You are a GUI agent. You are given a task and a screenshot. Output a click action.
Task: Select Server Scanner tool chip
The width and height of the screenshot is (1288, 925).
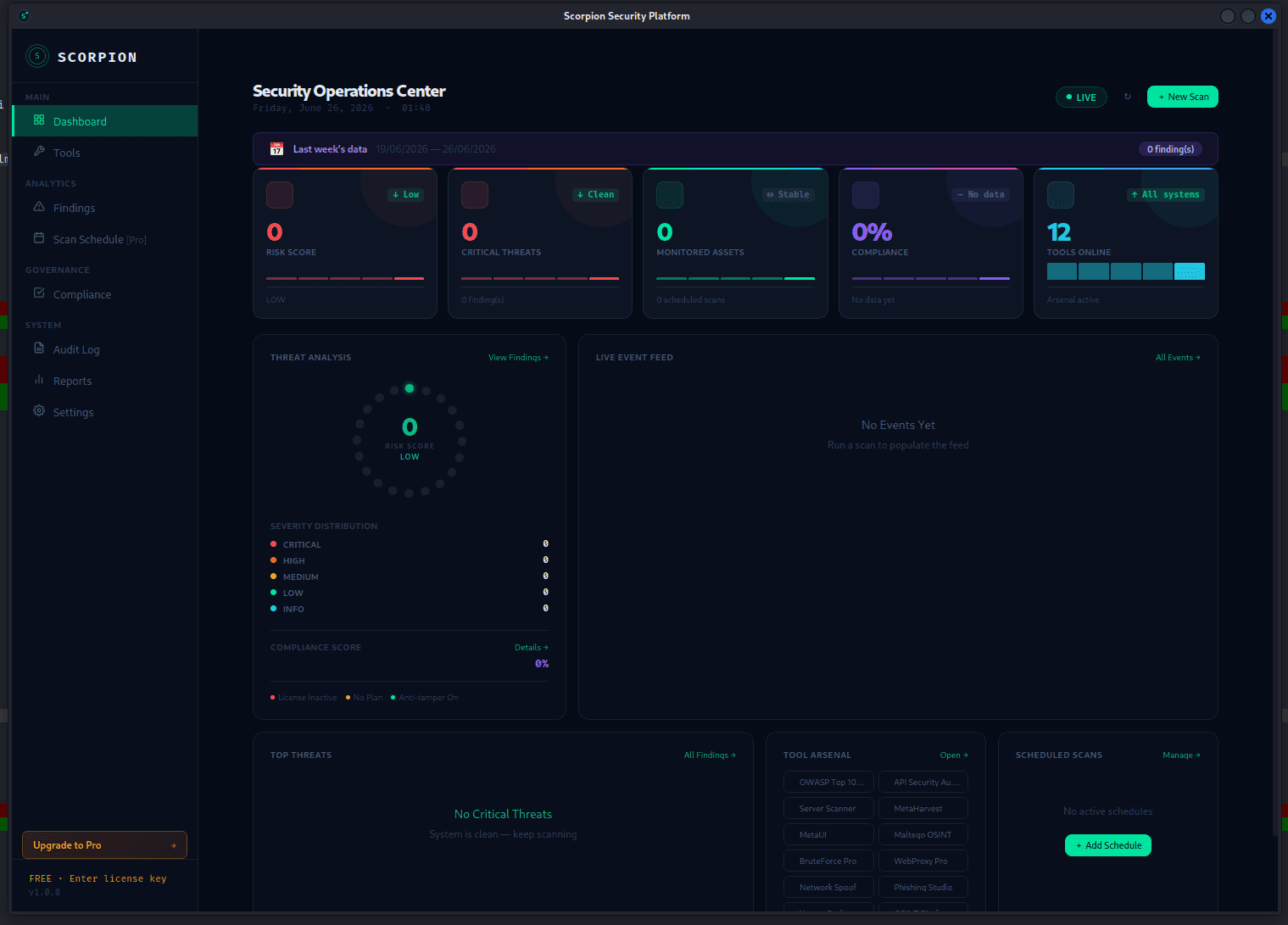pyautogui.click(x=828, y=808)
